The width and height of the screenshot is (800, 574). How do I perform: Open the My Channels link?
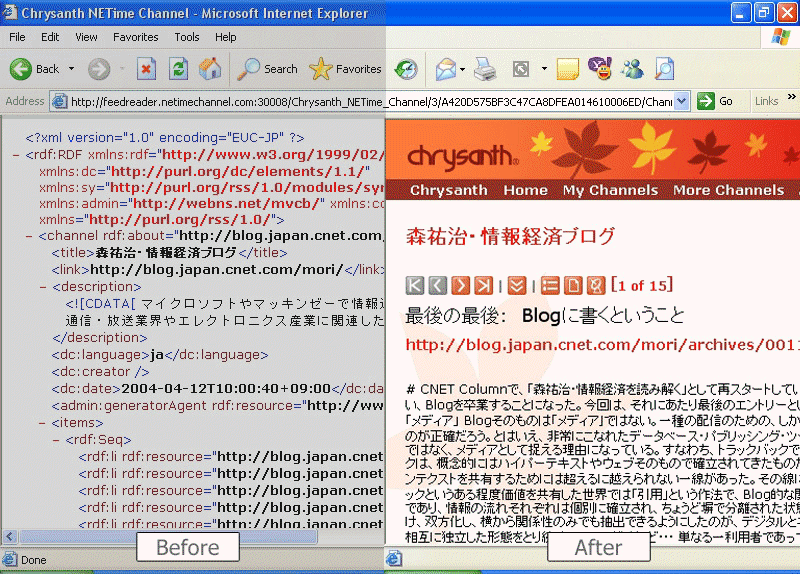[x=610, y=190]
